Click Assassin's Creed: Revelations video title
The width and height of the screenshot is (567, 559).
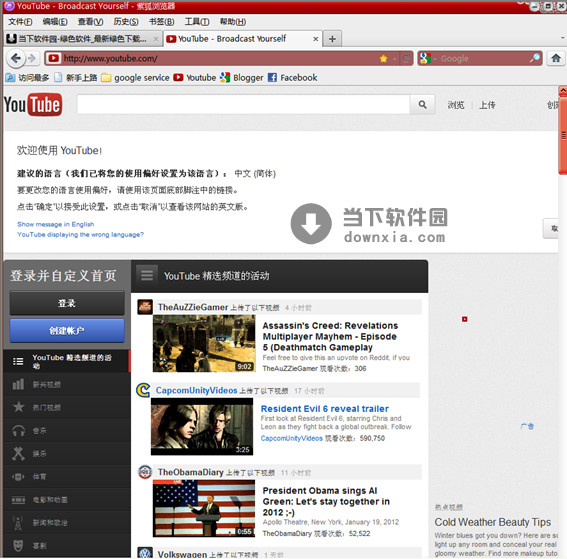coord(330,336)
